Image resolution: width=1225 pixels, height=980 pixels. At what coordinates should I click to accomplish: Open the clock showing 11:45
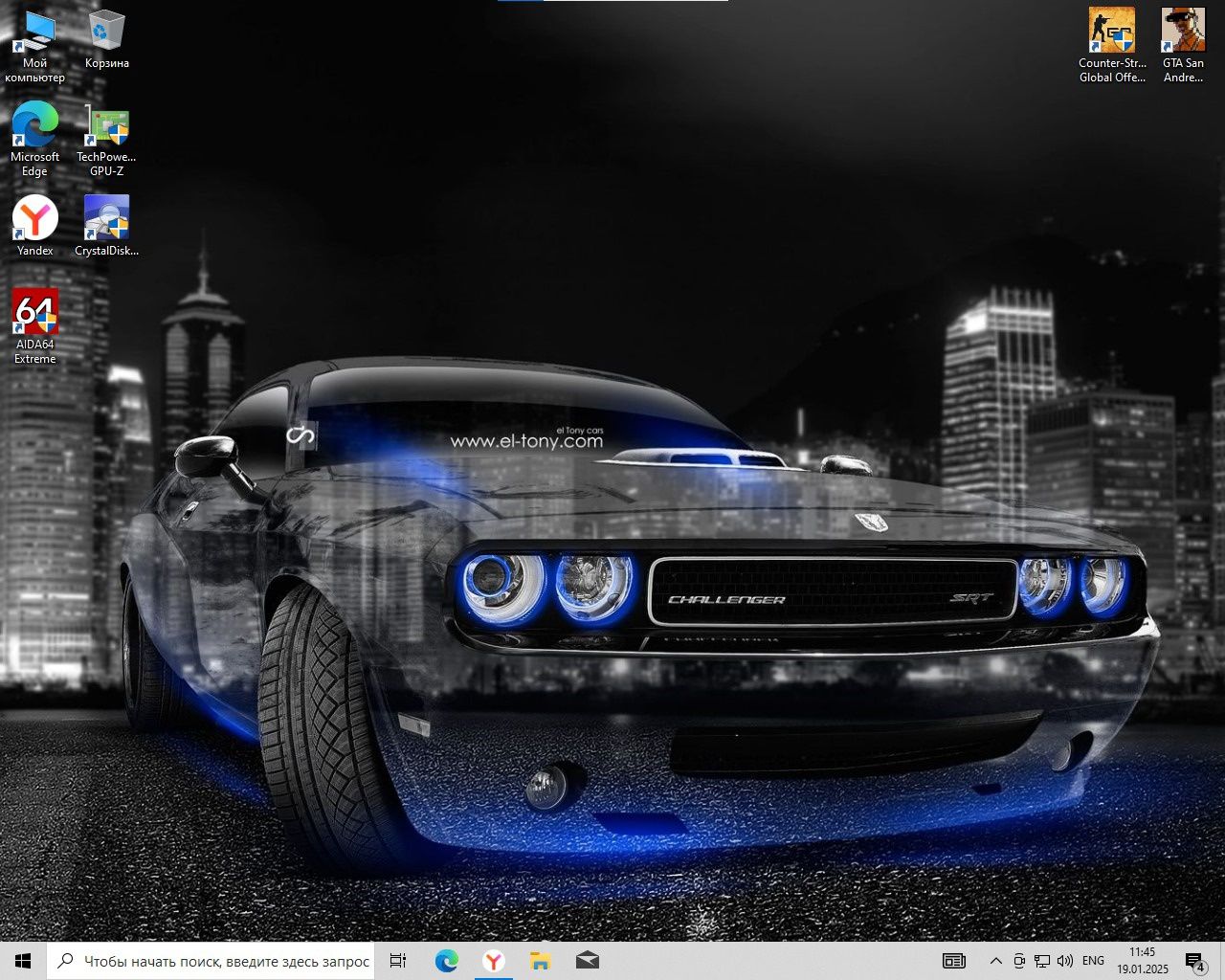click(x=1143, y=961)
